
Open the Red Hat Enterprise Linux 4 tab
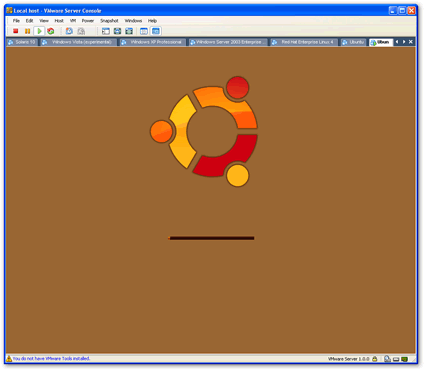303,42
